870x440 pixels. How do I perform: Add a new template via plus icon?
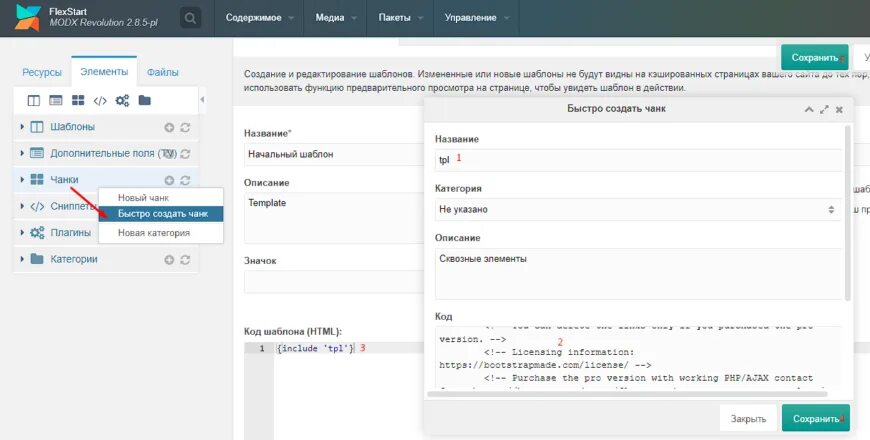pyautogui.click(x=169, y=127)
